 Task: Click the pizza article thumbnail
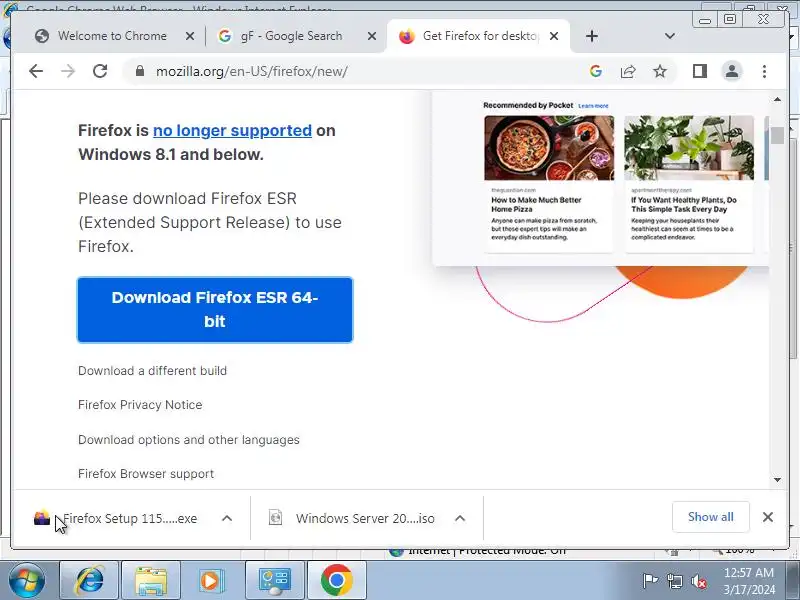point(549,148)
